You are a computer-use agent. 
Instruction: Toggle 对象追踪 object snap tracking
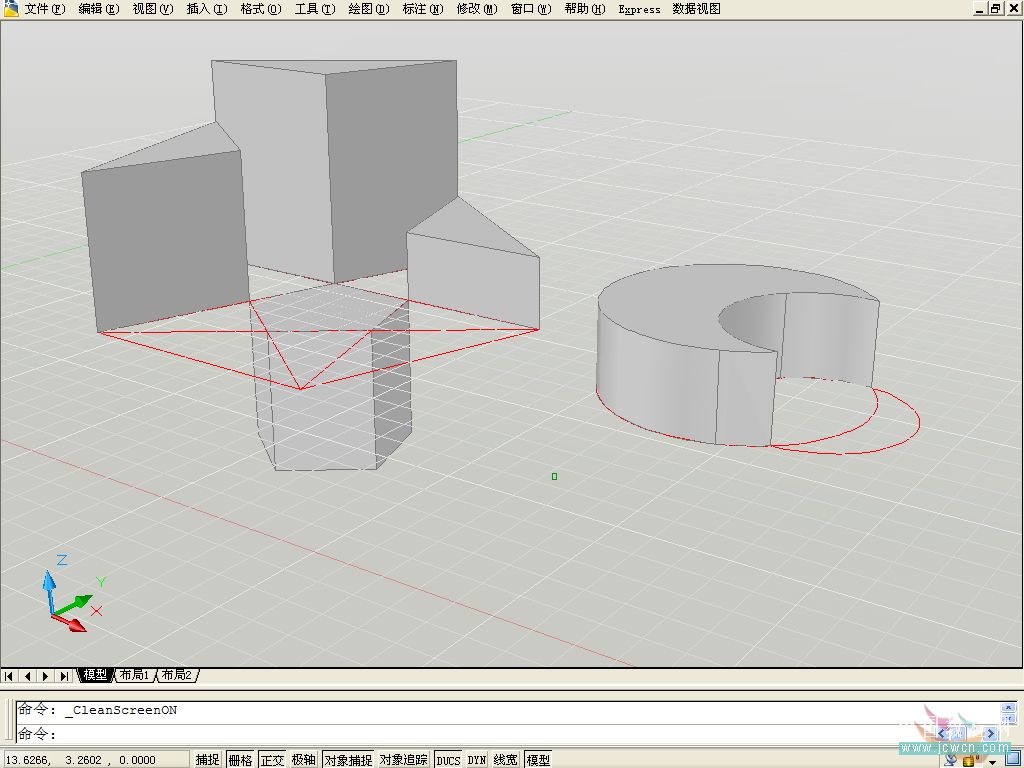click(404, 760)
